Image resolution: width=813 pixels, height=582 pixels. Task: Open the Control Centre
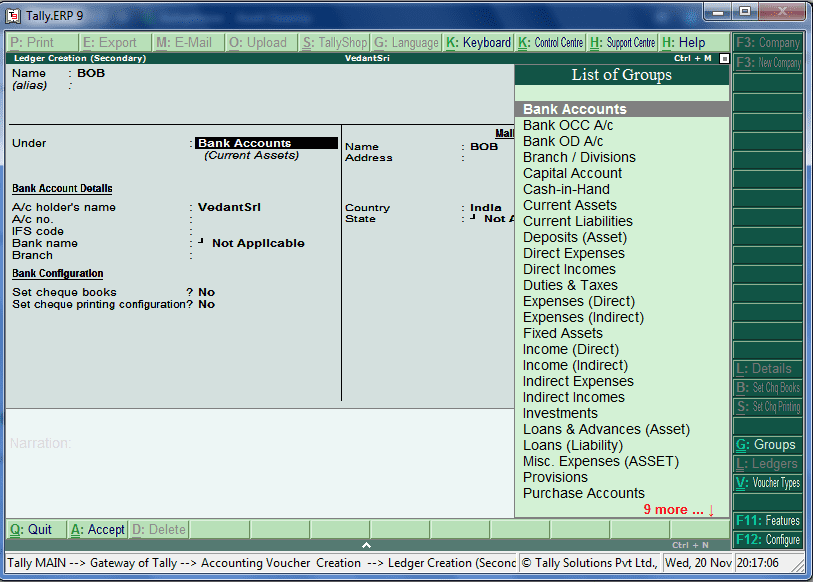551,43
